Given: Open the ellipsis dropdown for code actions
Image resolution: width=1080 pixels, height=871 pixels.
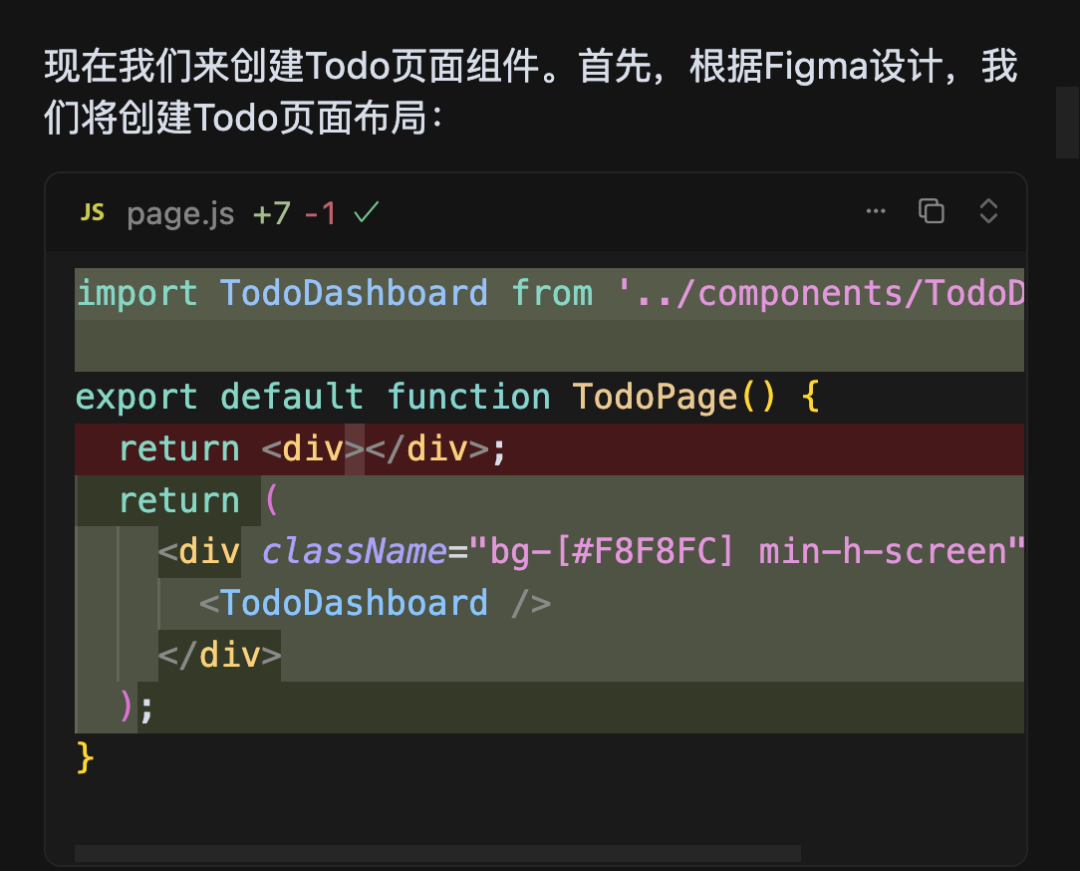Looking at the screenshot, I should pyautogui.click(x=876, y=211).
